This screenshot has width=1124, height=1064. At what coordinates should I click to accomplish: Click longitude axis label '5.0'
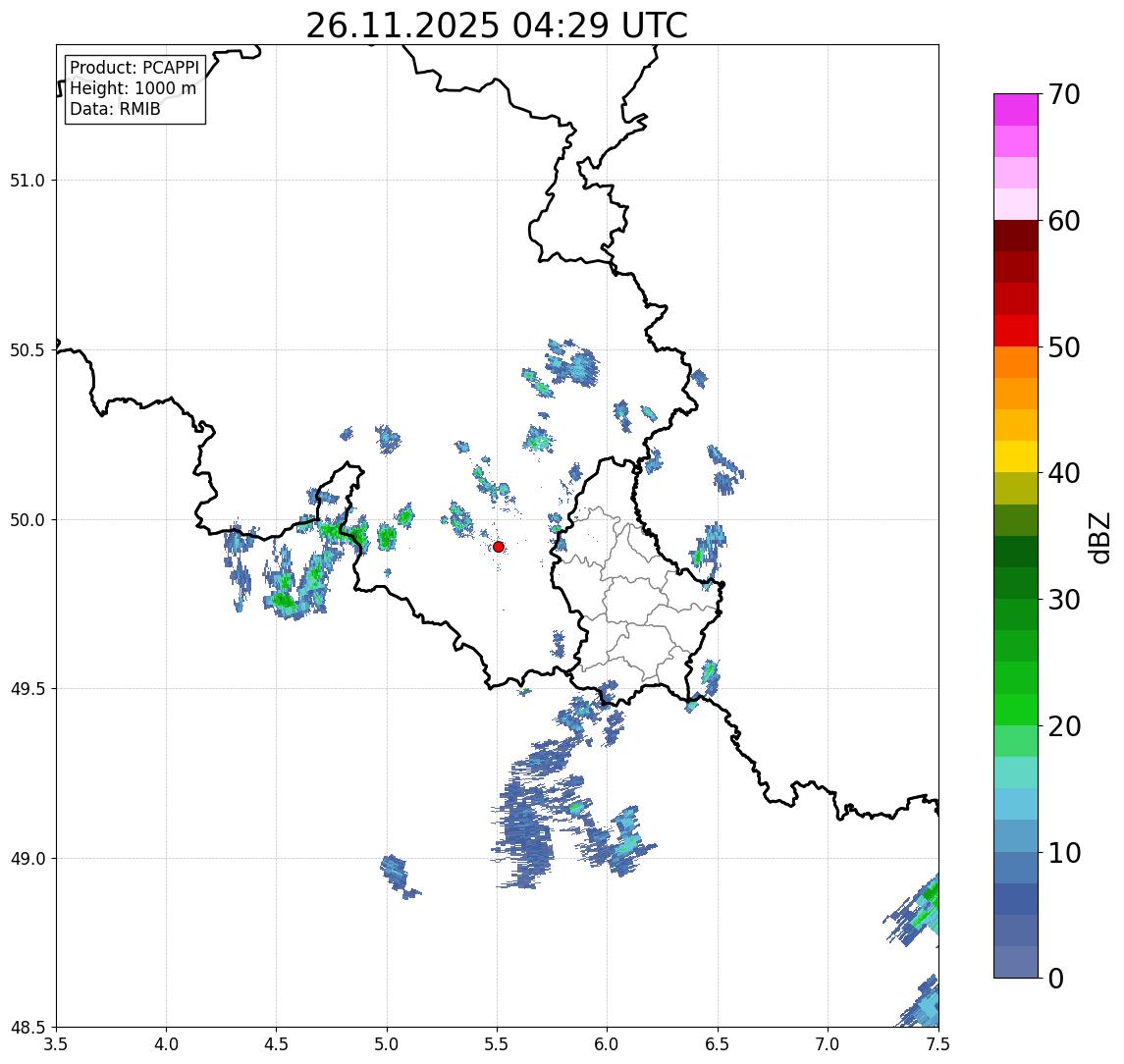click(387, 1044)
